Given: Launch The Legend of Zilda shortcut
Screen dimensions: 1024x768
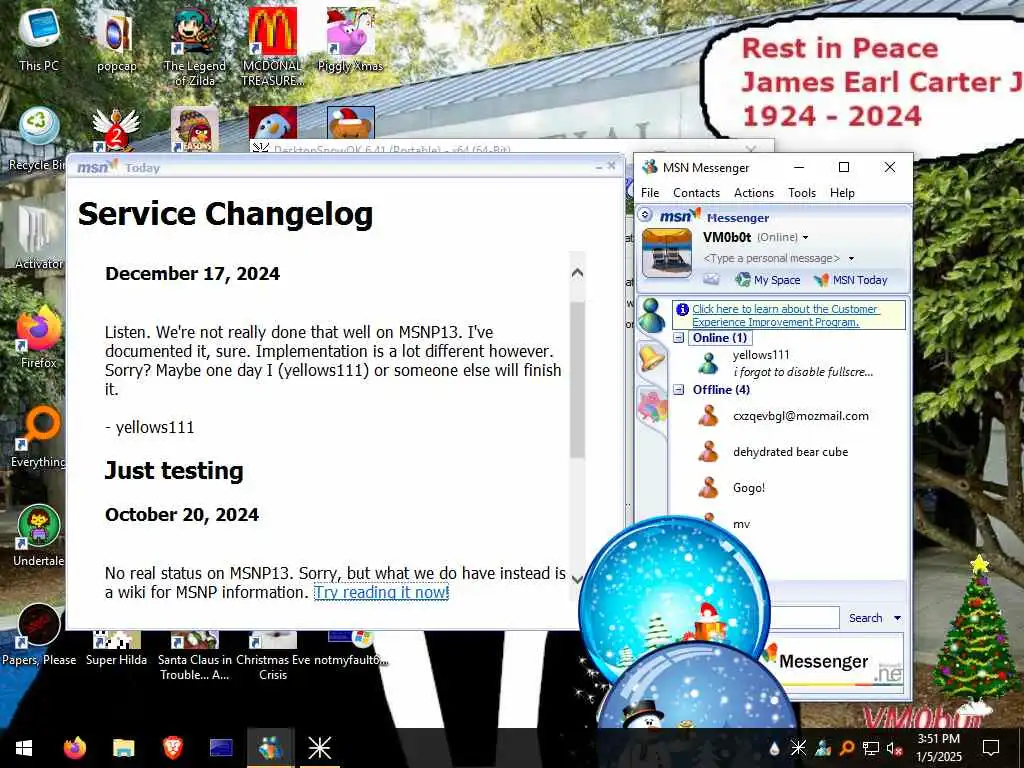Looking at the screenshot, I should coord(195,46).
